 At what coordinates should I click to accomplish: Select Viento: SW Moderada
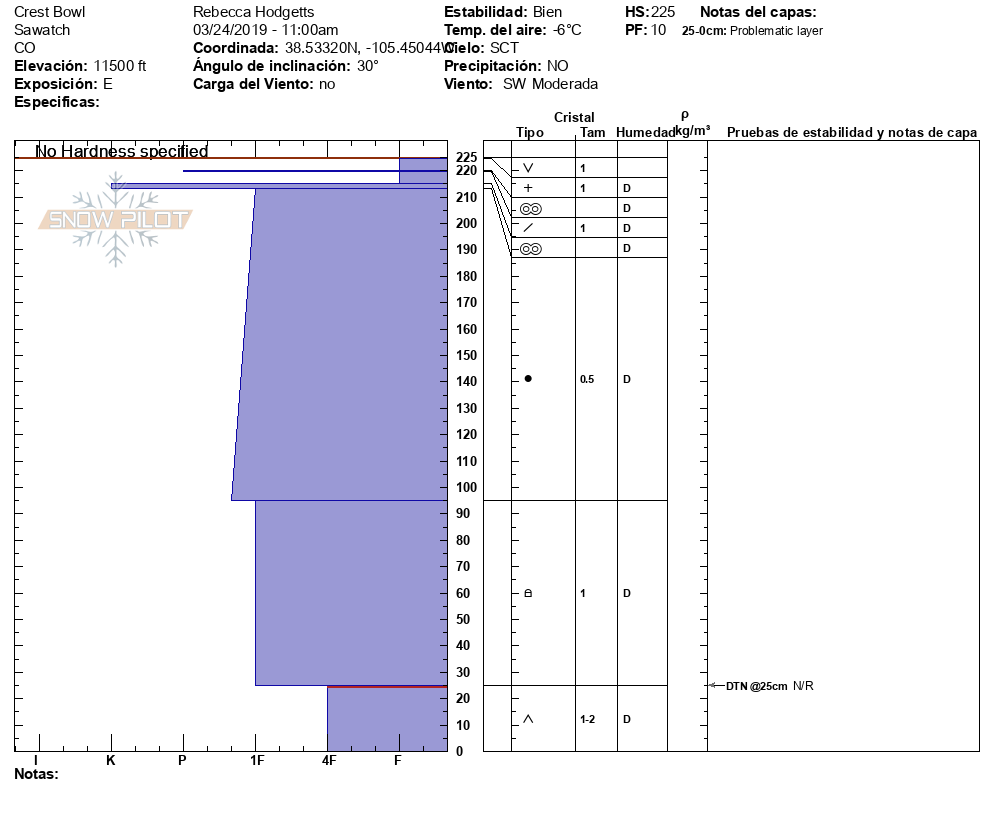point(520,84)
